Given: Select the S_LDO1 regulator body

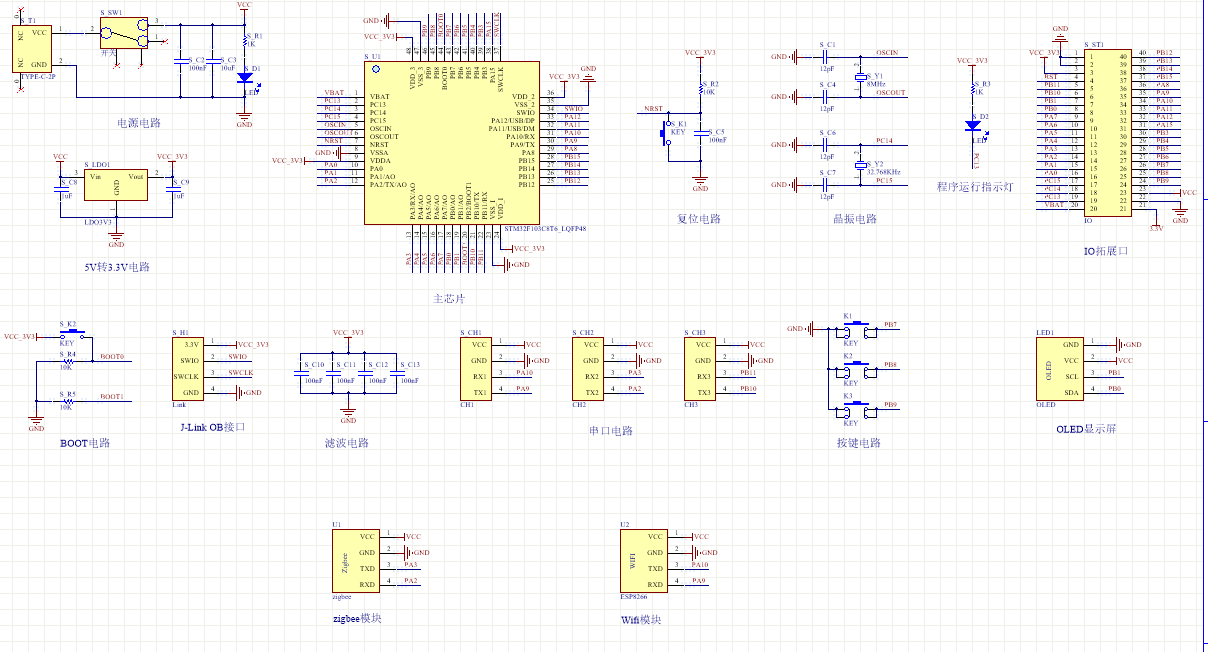Looking at the screenshot, I should click(x=116, y=185).
